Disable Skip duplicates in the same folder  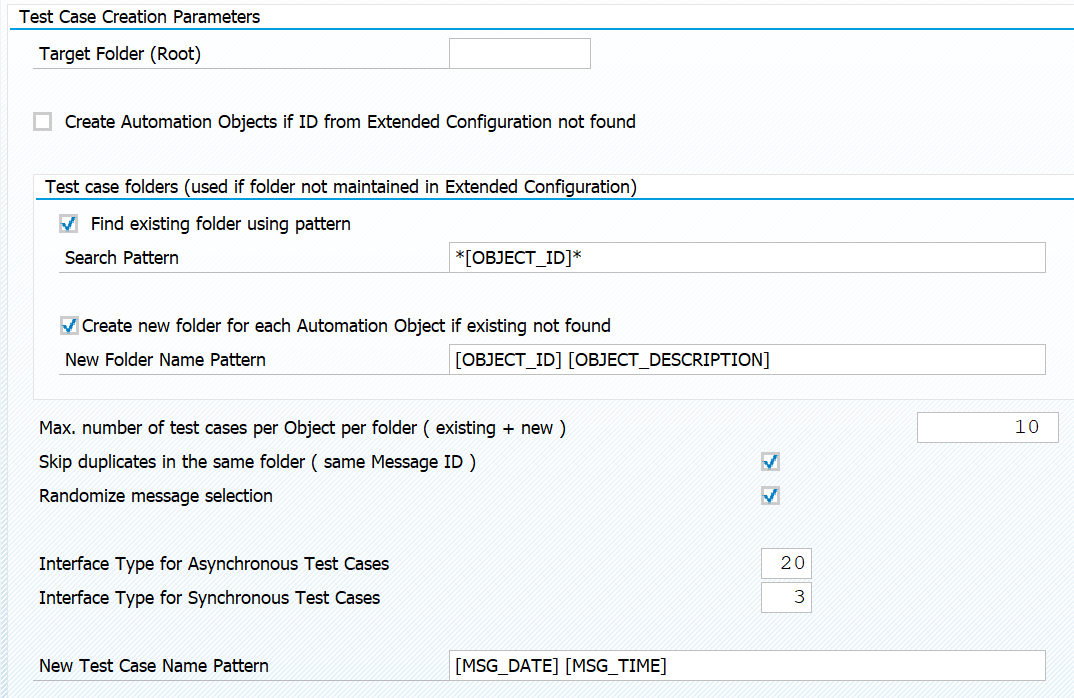pyautogui.click(x=770, y=462)
